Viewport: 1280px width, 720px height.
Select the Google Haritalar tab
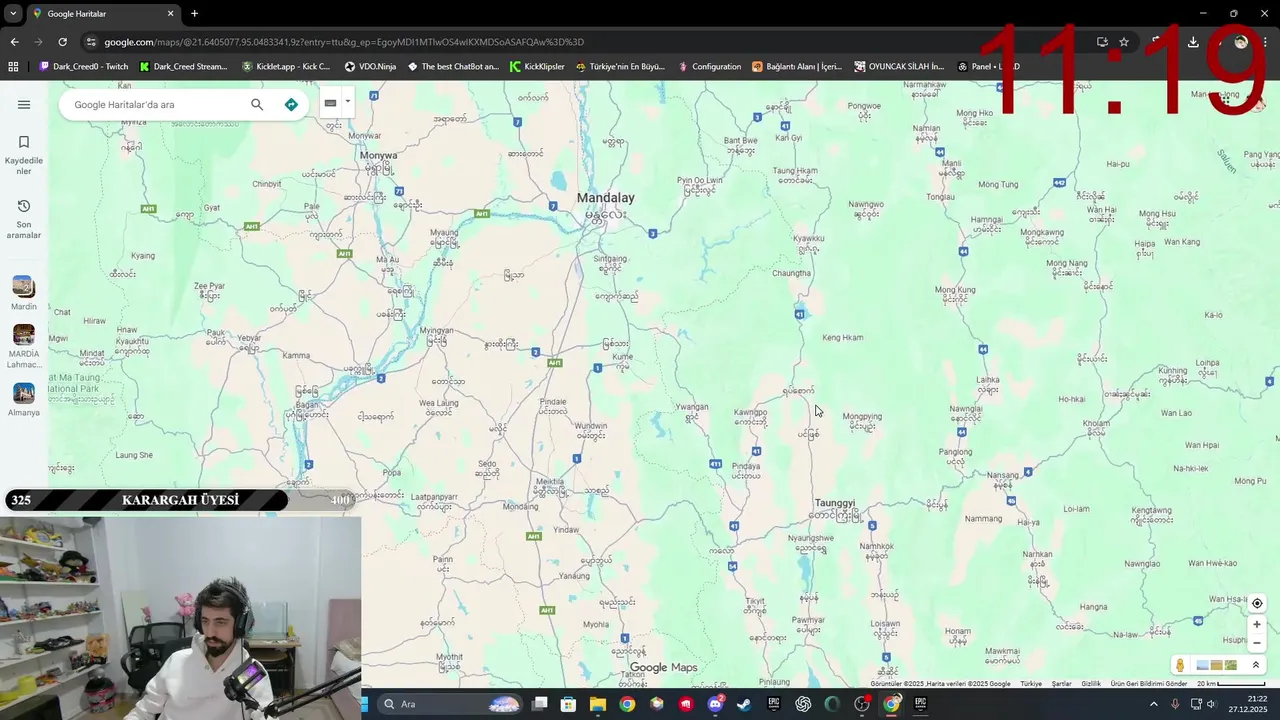click(103, 14)
